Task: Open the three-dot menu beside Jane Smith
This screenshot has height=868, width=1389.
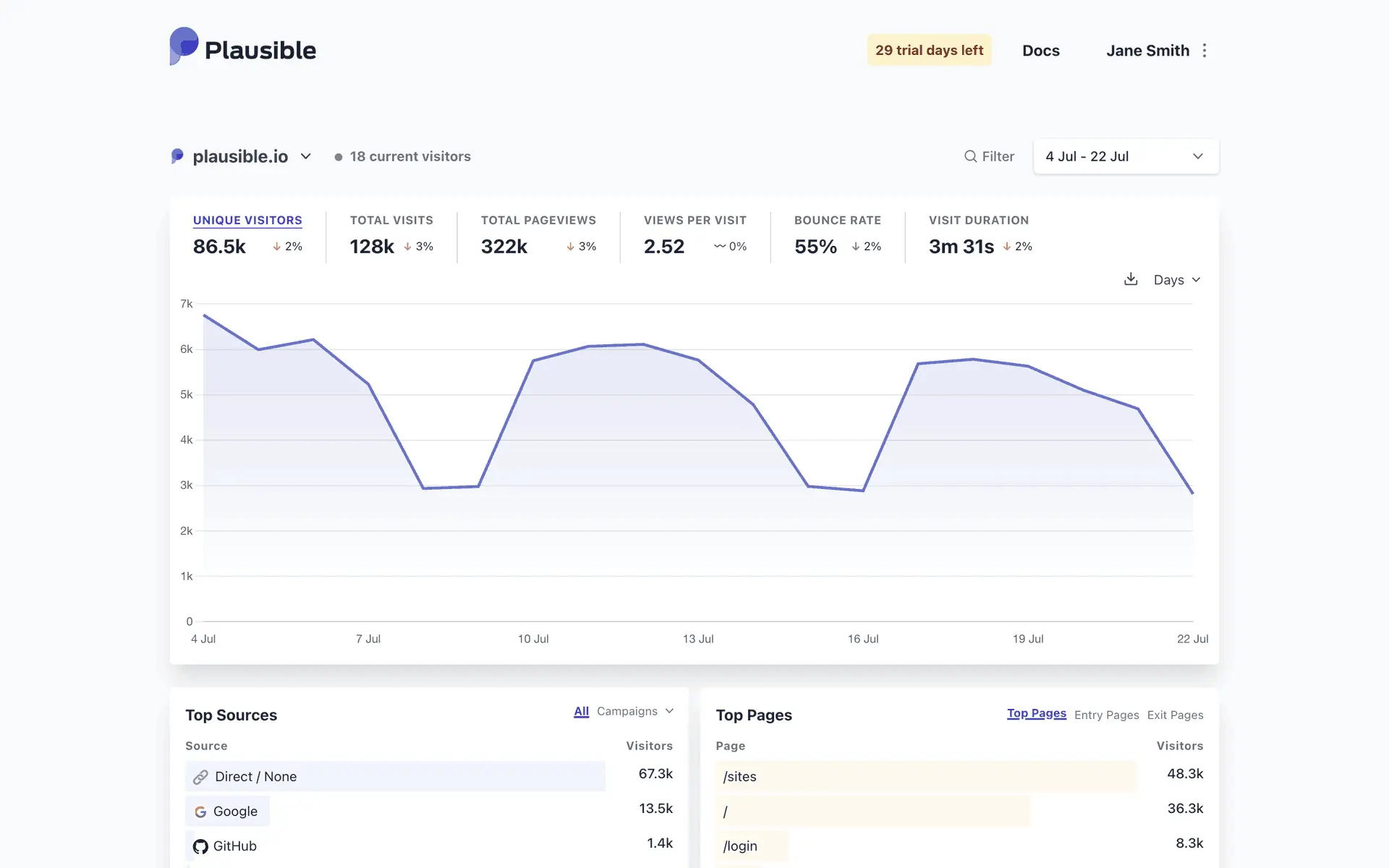Action: (1205, 51)
